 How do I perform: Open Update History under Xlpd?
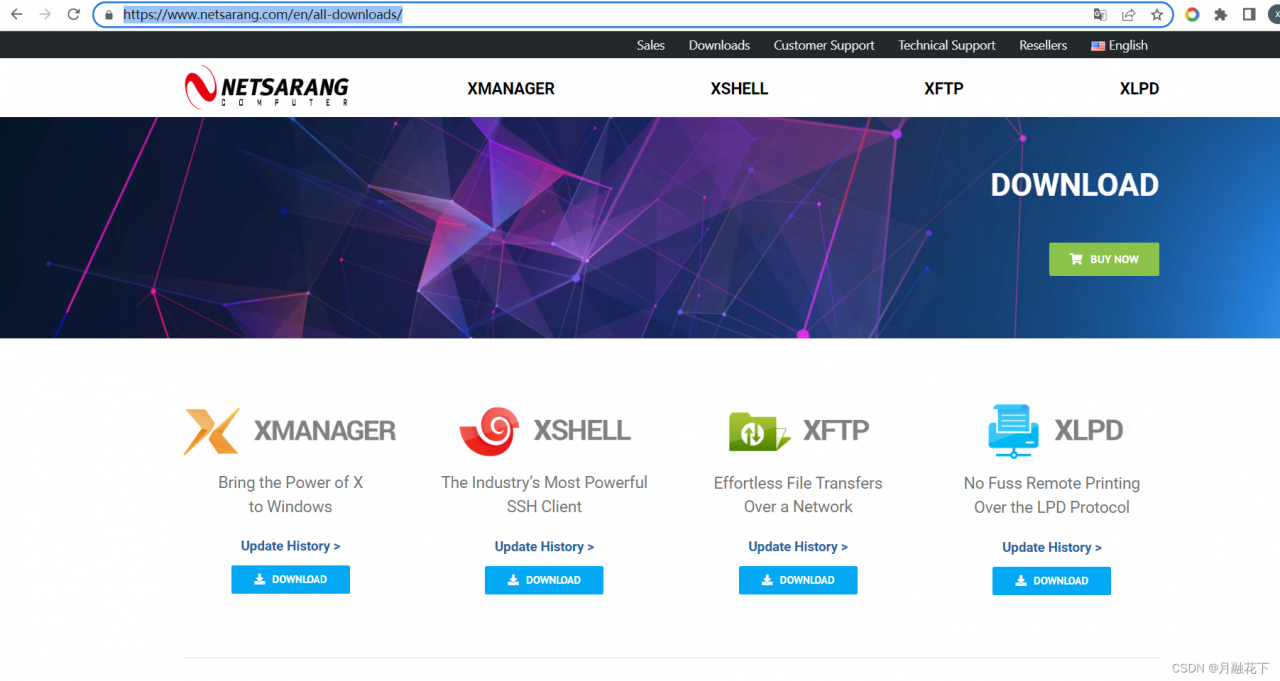pyautogui.click(x=1052, y=547)
